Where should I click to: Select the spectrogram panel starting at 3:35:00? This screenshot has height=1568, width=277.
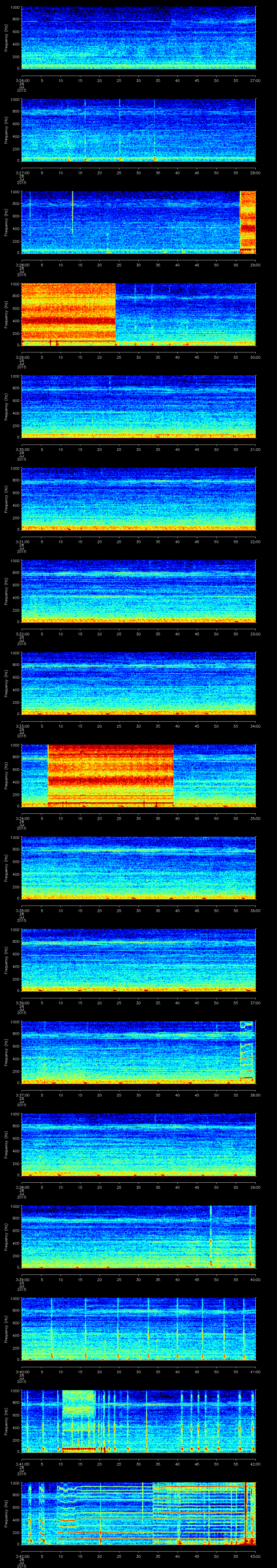(x=138, y=868)
